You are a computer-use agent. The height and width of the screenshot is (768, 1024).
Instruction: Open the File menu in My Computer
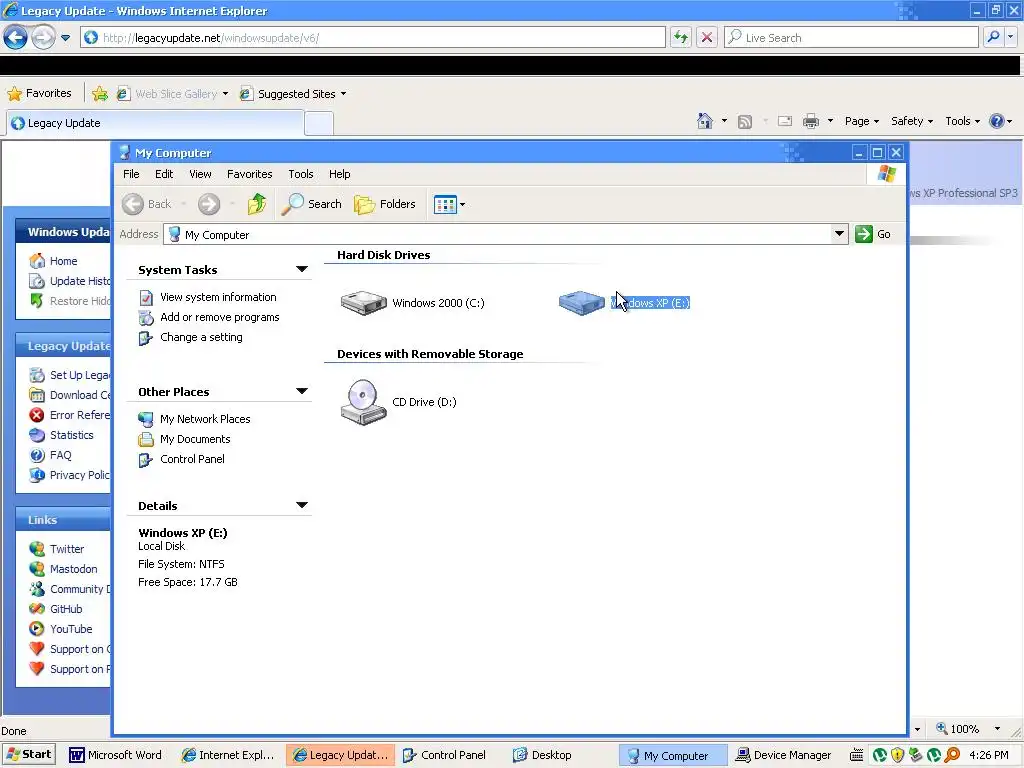131,174
